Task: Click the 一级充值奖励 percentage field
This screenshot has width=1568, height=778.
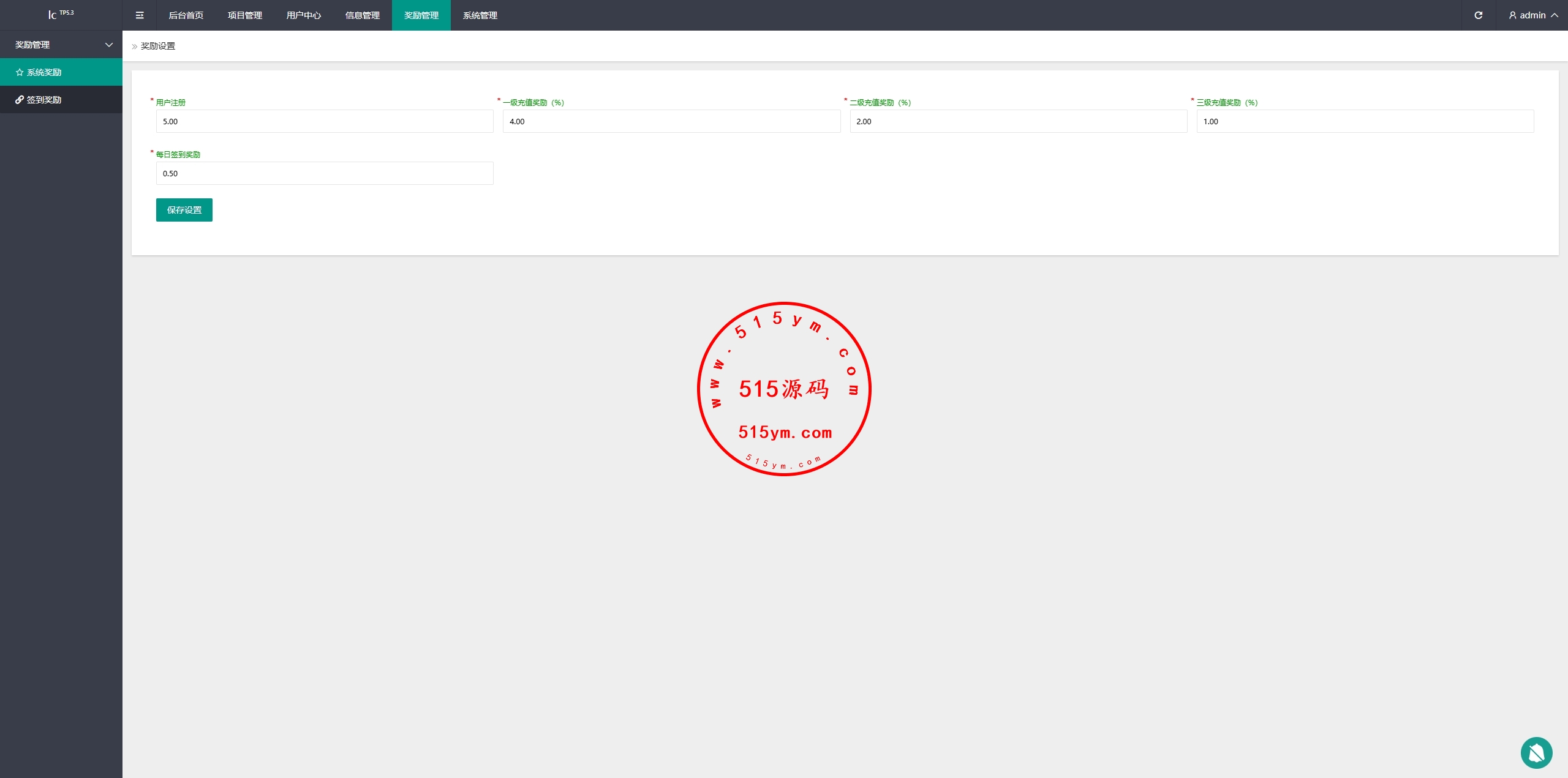Action: (671, 121)
